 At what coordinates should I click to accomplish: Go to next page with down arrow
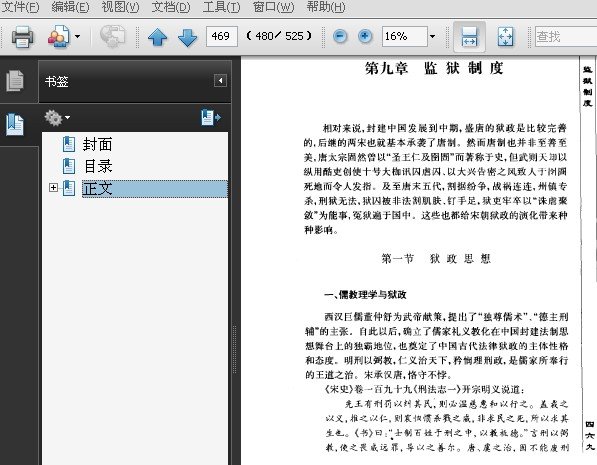click(187, 37)
